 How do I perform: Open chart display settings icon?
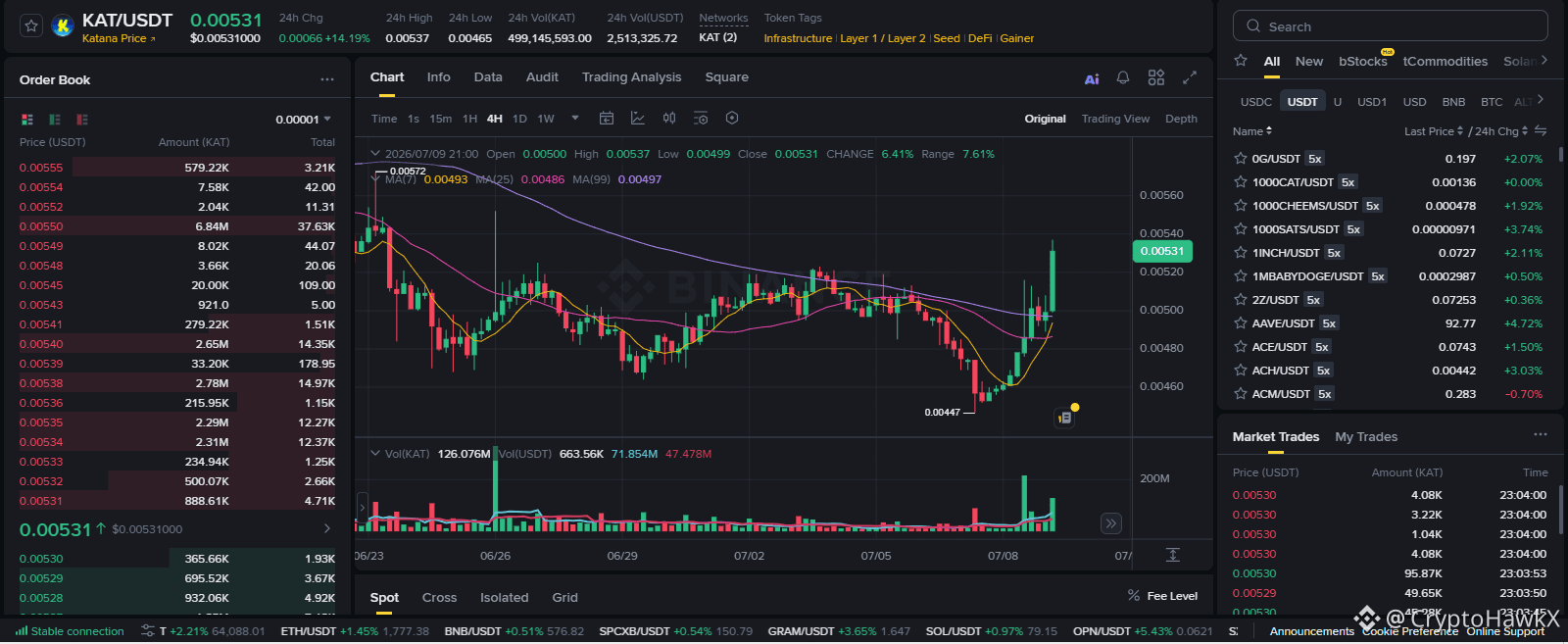click(x=701, y=118)
